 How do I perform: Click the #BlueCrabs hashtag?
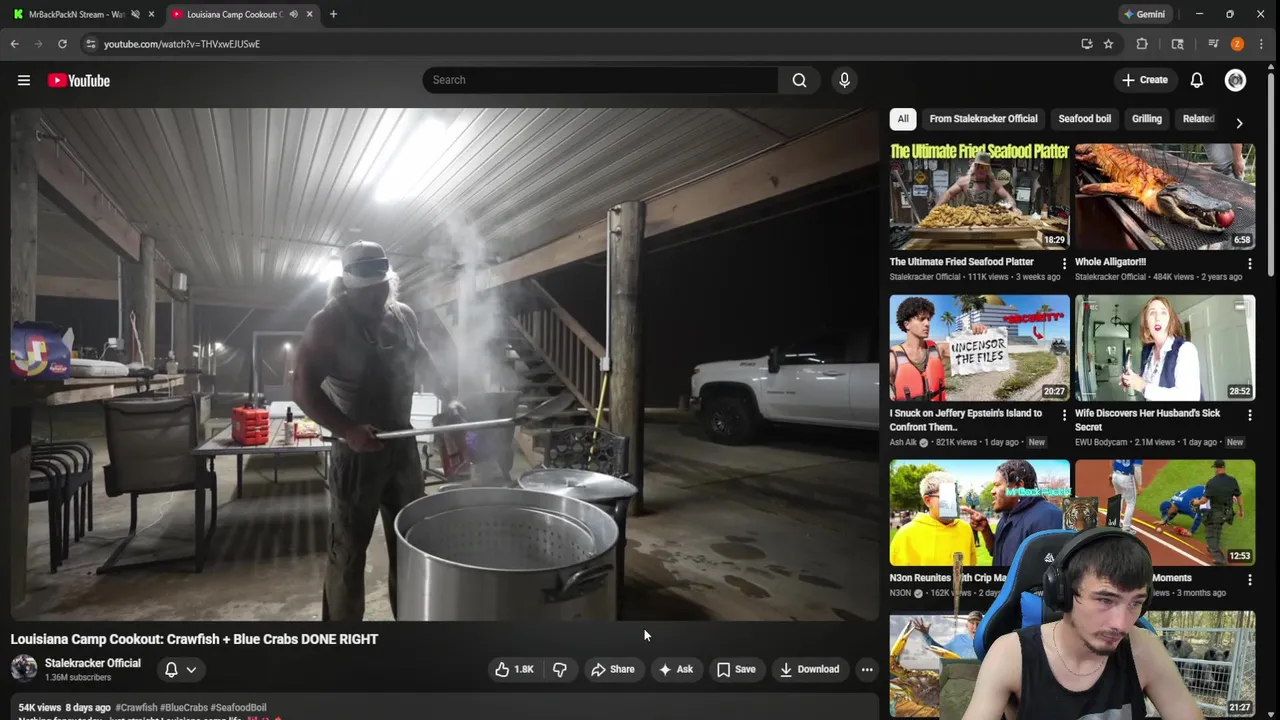pyautogui.click(x=184, y=707)
